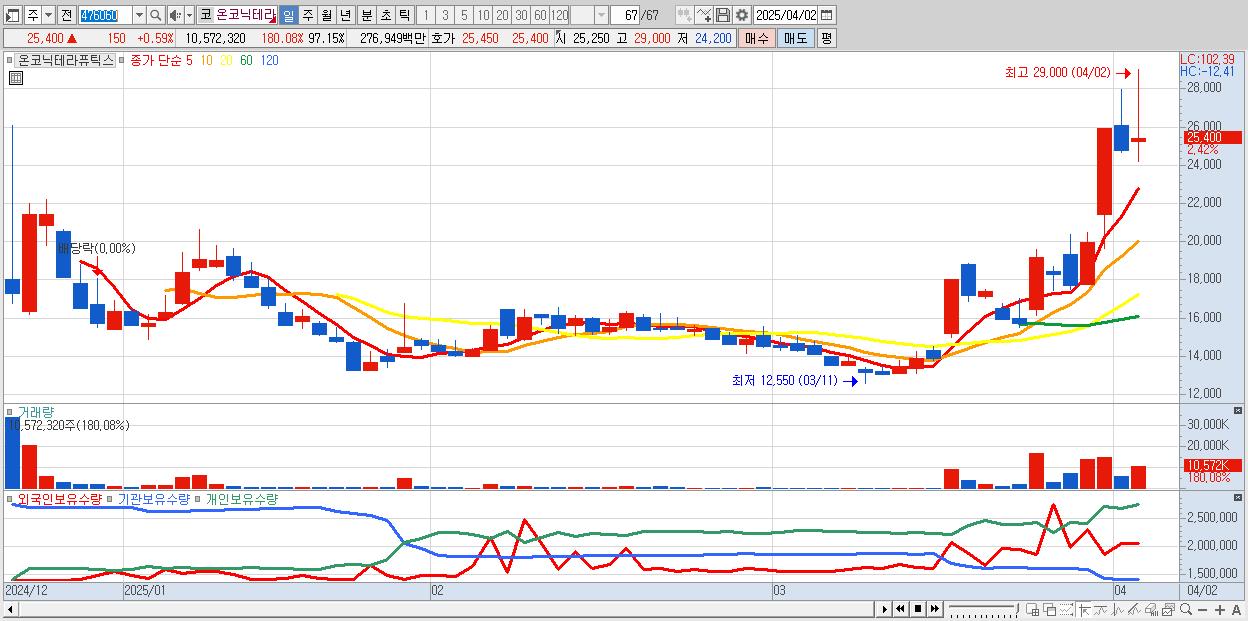Click the dotted-box chart area icon
The height and width of the screenshot is (621, 1248).
pyautogui.click(x=1066, y=609)
